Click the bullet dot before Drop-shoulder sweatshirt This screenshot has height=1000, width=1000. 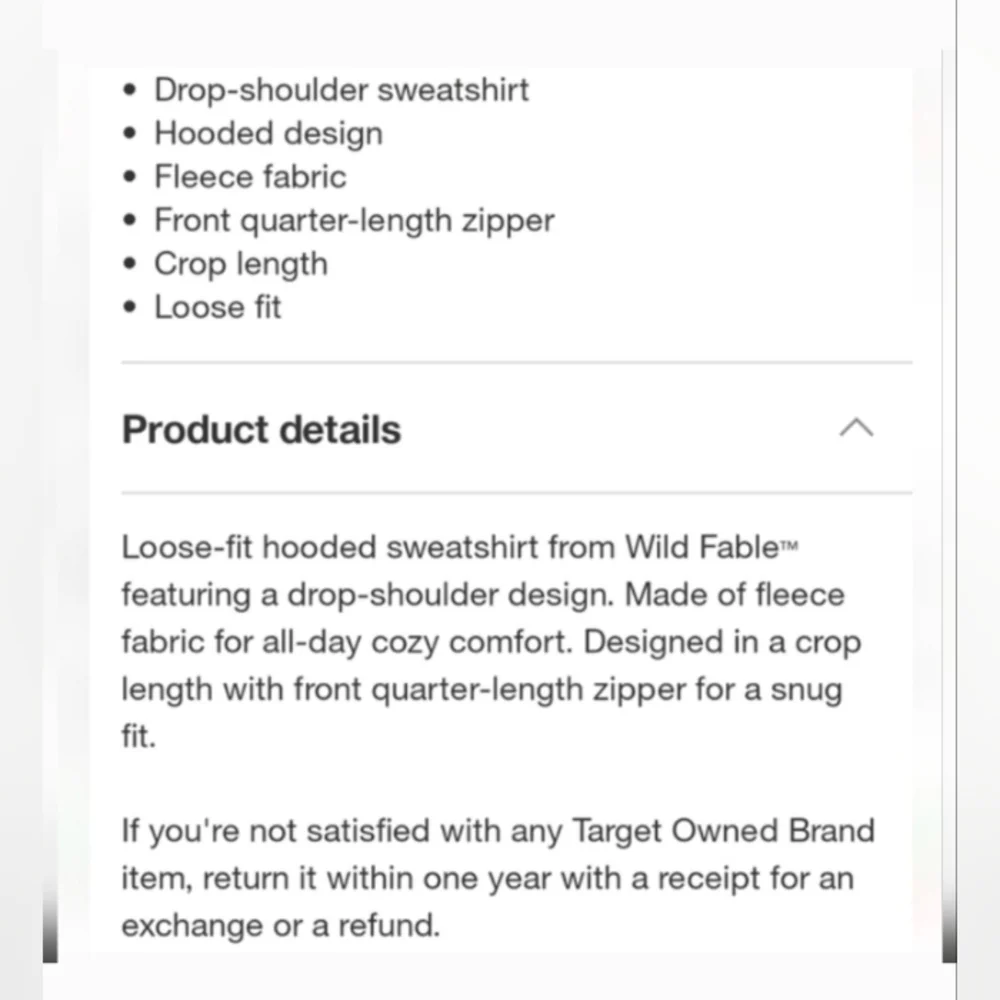pos(130,90)
